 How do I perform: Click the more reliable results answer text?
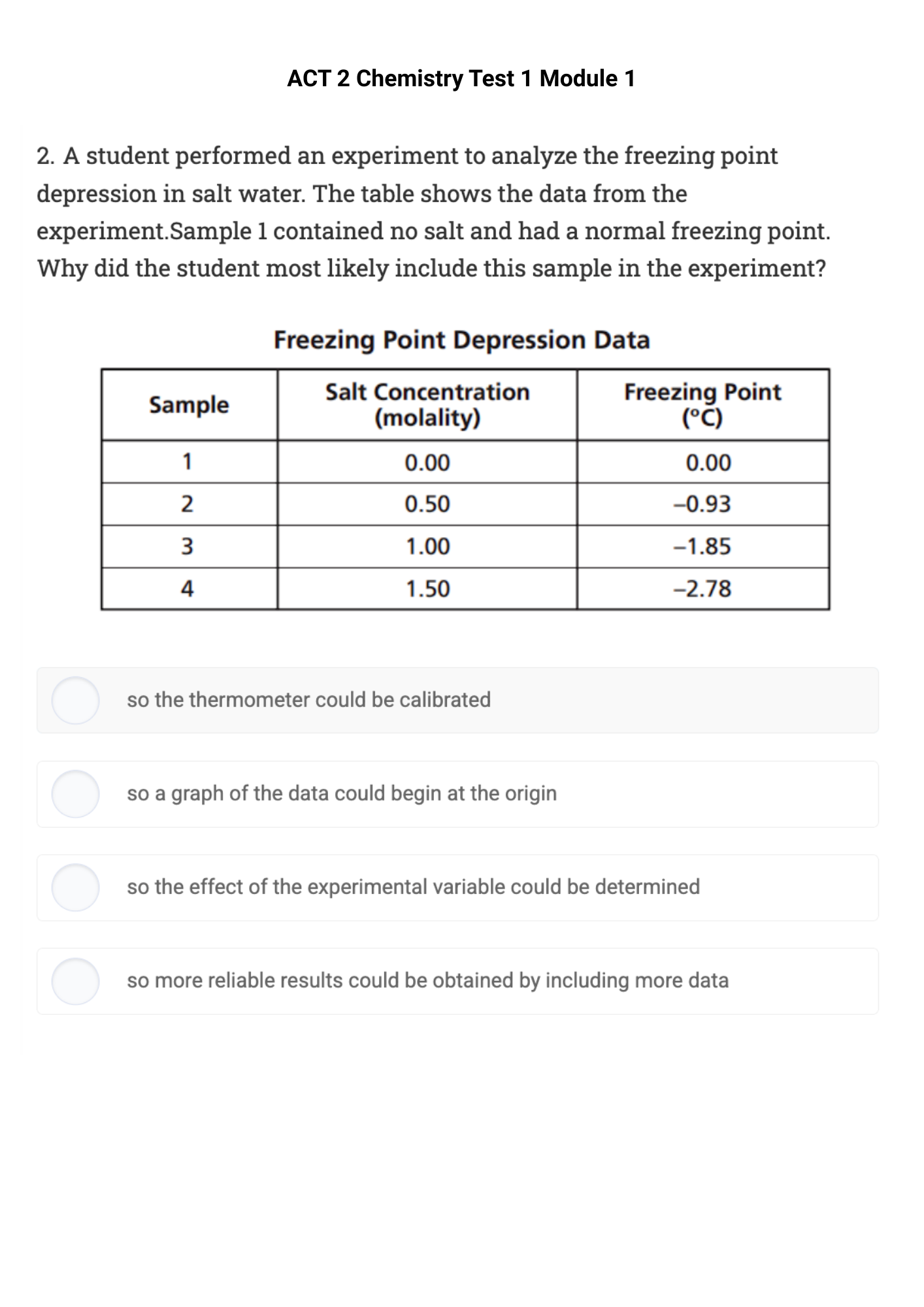tap(428, 980)
